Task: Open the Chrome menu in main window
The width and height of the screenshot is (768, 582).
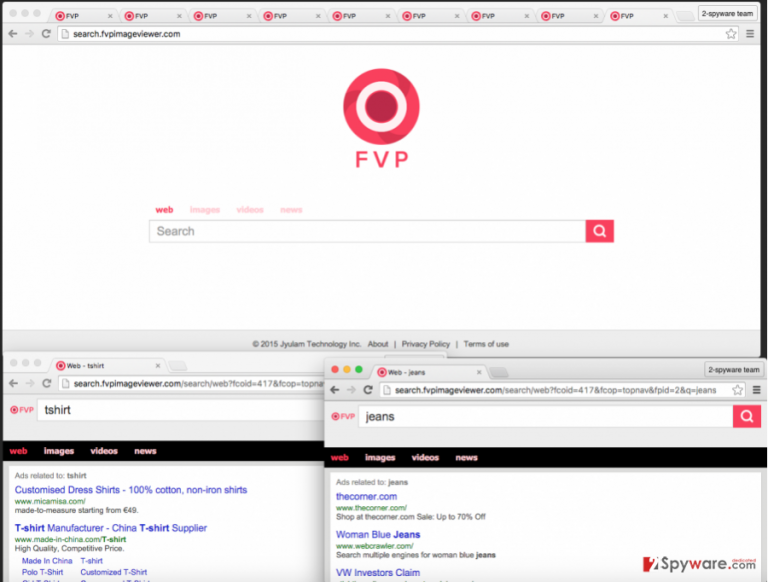Action: tap(750, 34)
